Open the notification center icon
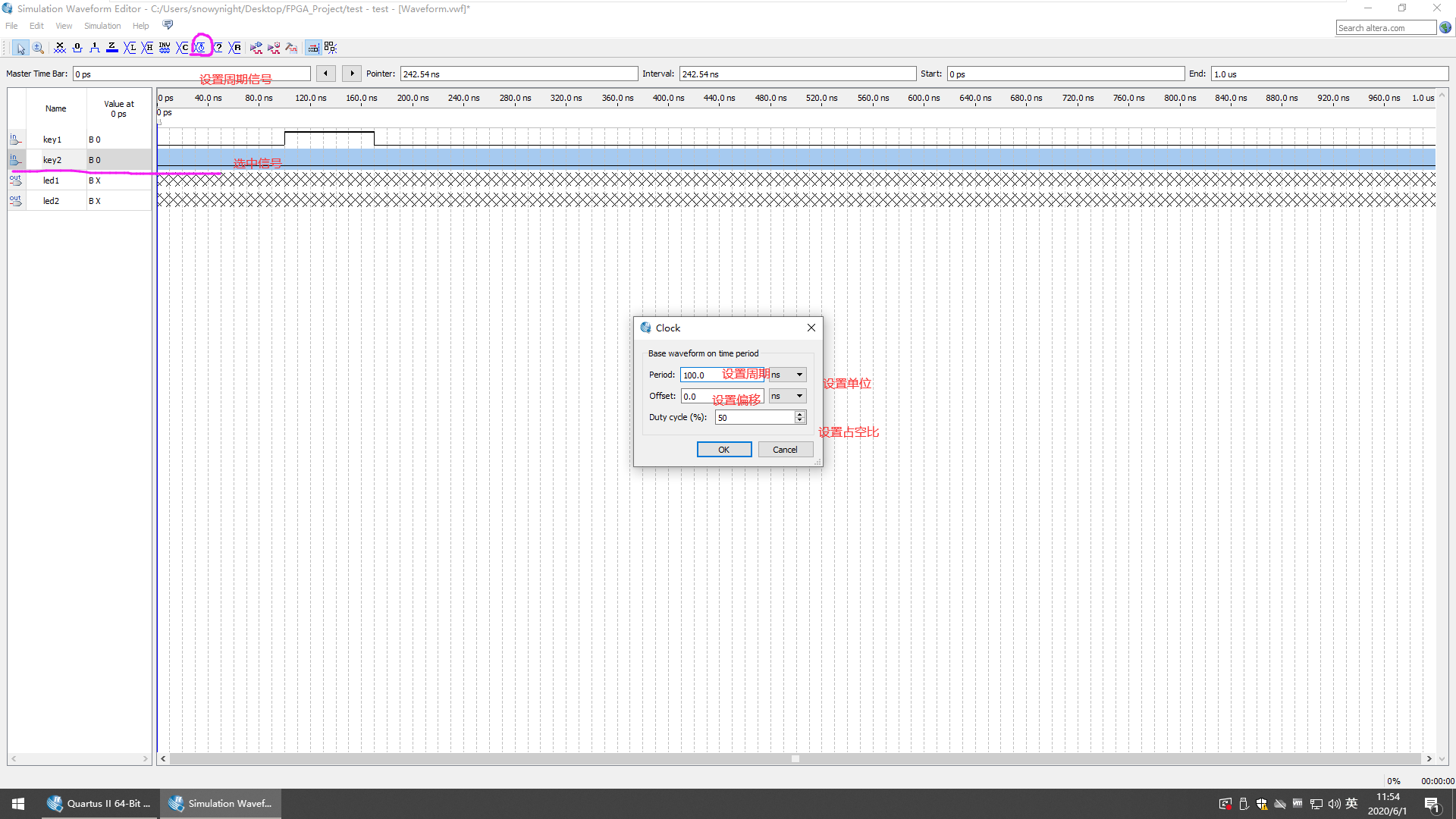Image resolution: width=1456 pixels, height=819 pixels. pos(1432,805)
